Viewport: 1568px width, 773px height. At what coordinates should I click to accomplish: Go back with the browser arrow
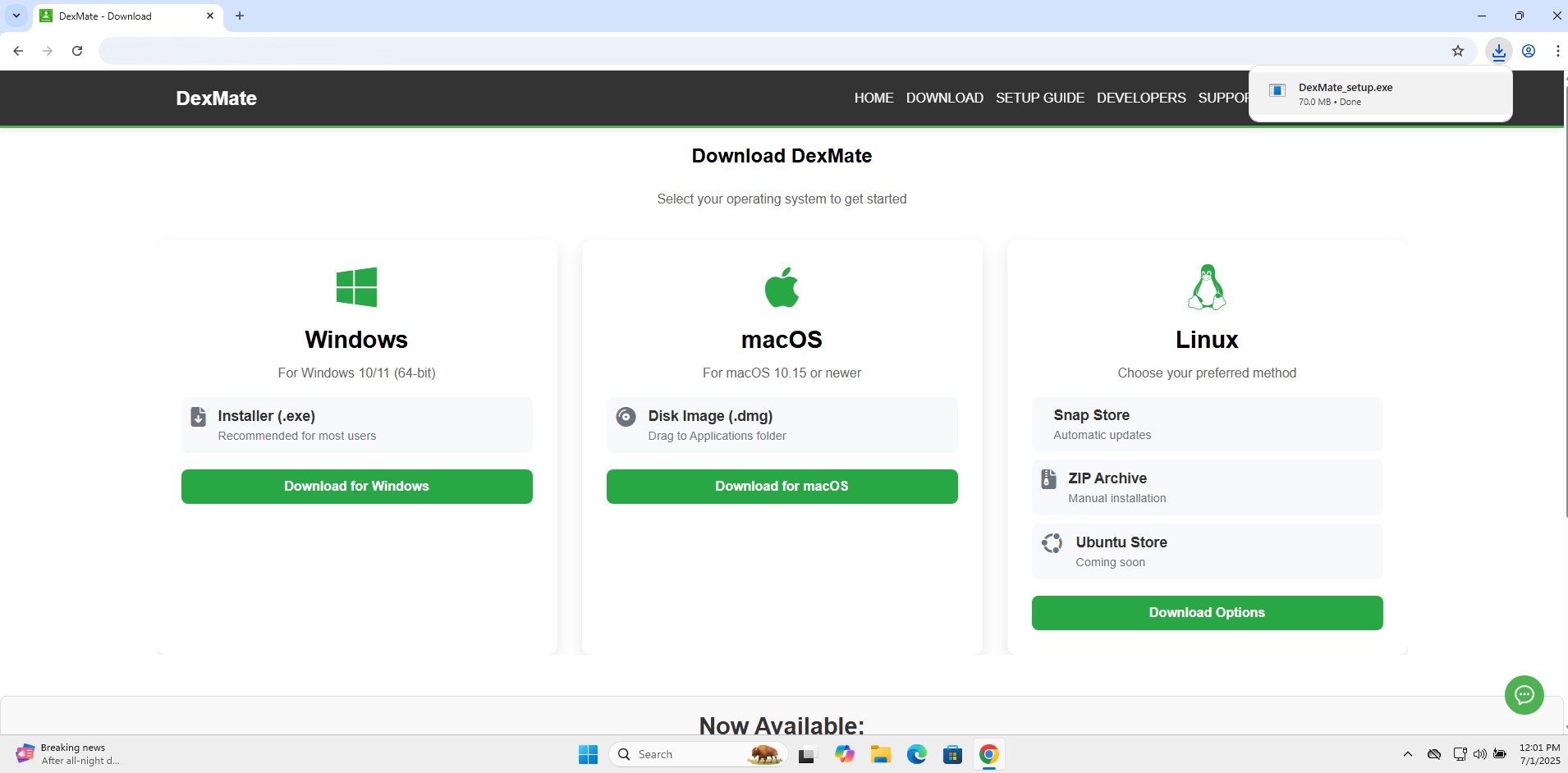(18, 51)
